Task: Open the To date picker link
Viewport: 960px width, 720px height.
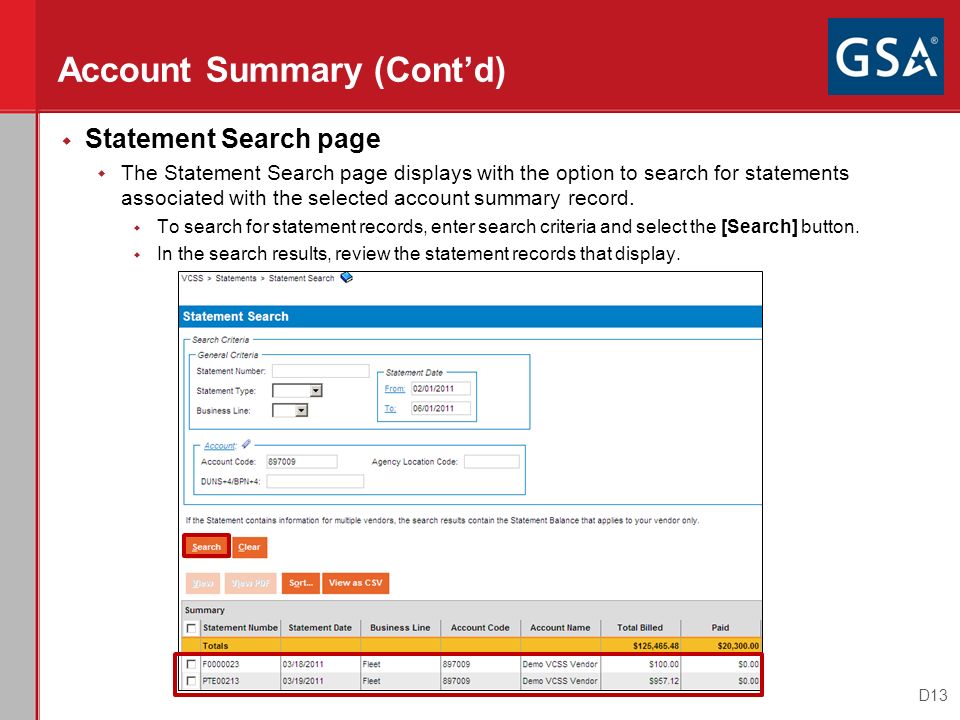Action: click(x=390, y=408)
